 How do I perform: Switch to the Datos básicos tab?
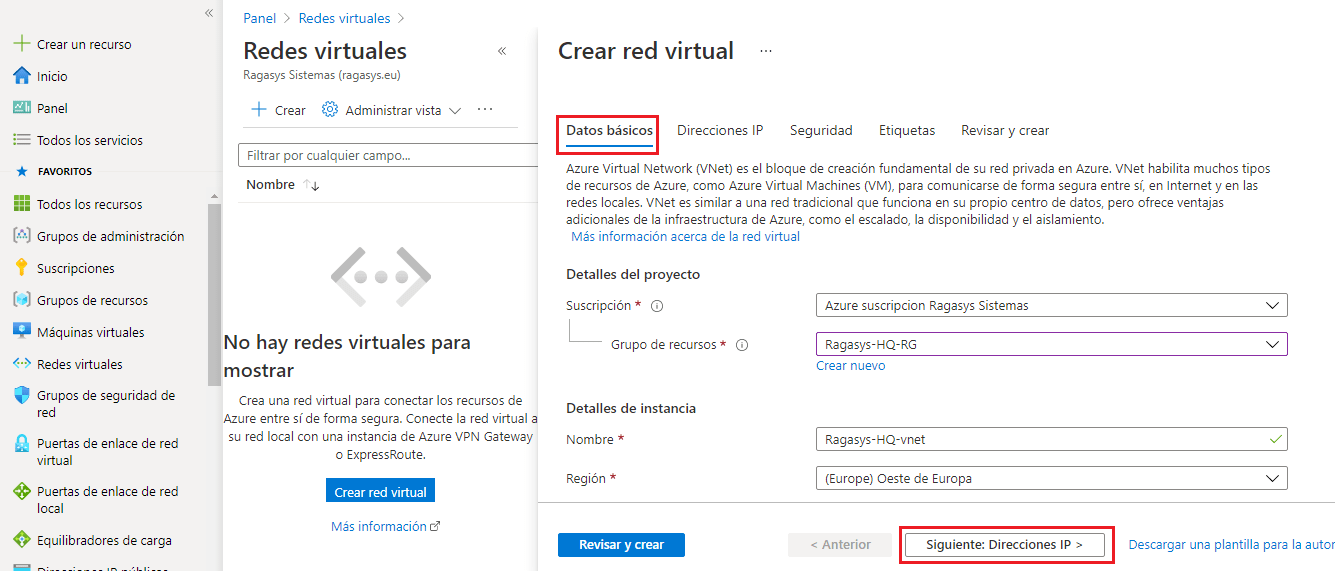click(x=607, y=131)
